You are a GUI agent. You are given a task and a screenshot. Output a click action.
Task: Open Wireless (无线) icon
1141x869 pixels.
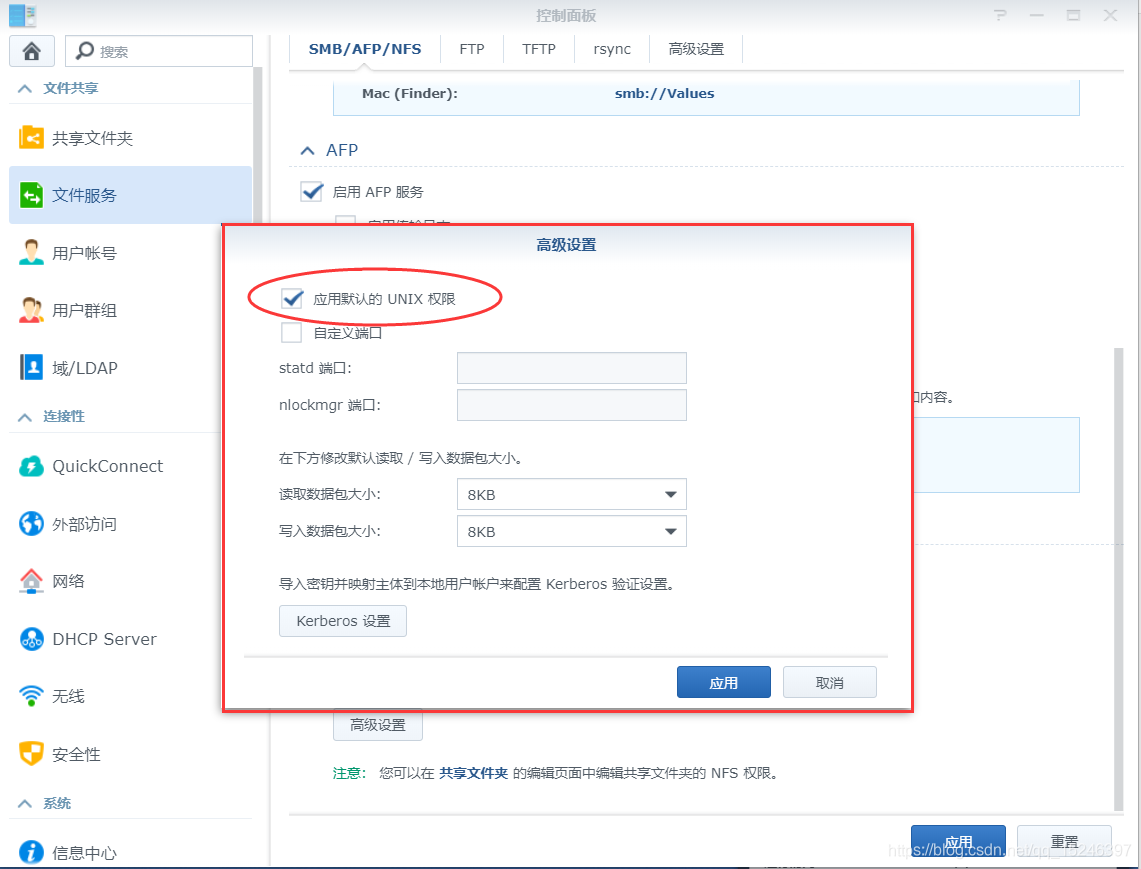coord(31,696)
